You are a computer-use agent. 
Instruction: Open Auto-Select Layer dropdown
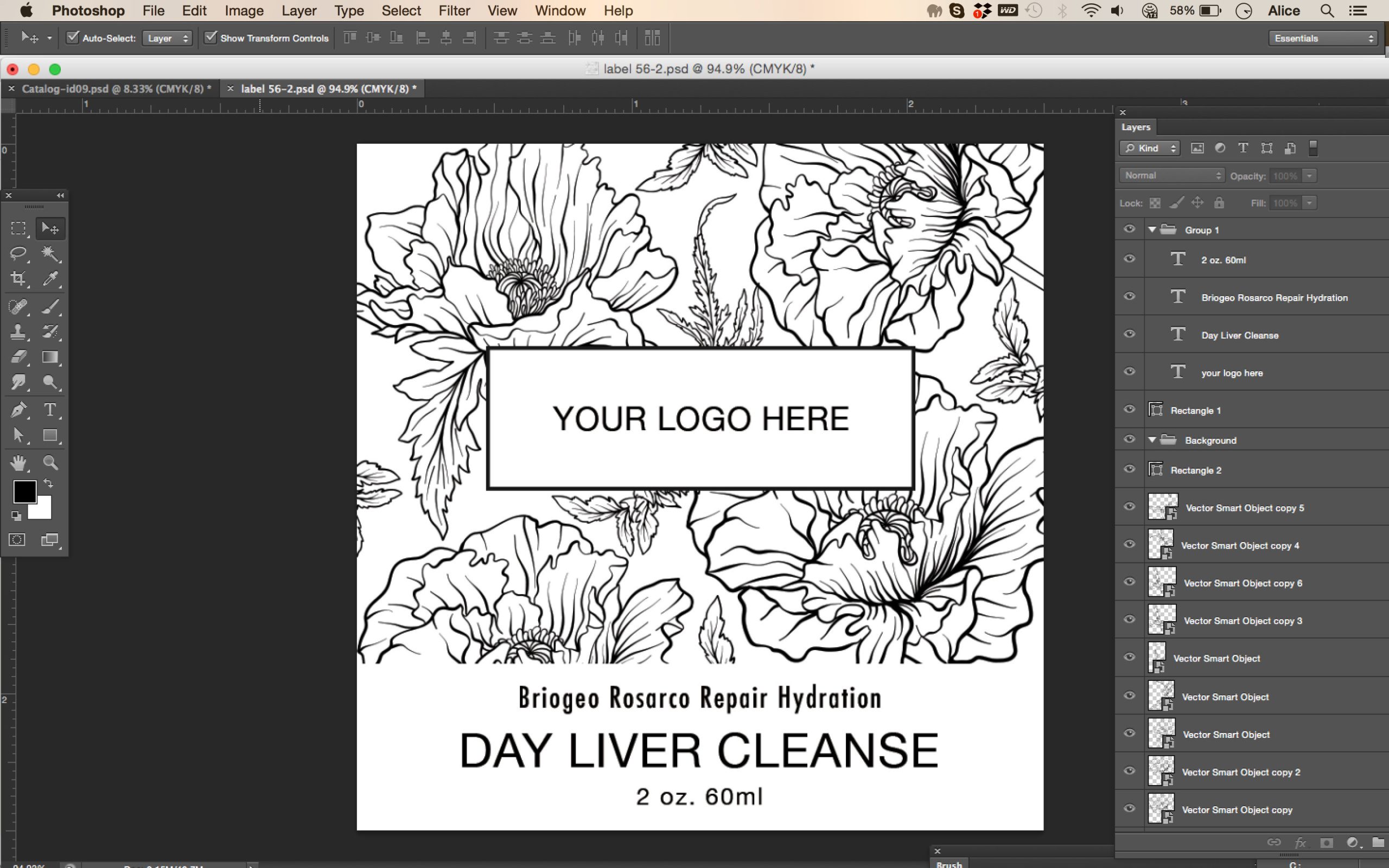pyautogui.click(x=167, y=39)
